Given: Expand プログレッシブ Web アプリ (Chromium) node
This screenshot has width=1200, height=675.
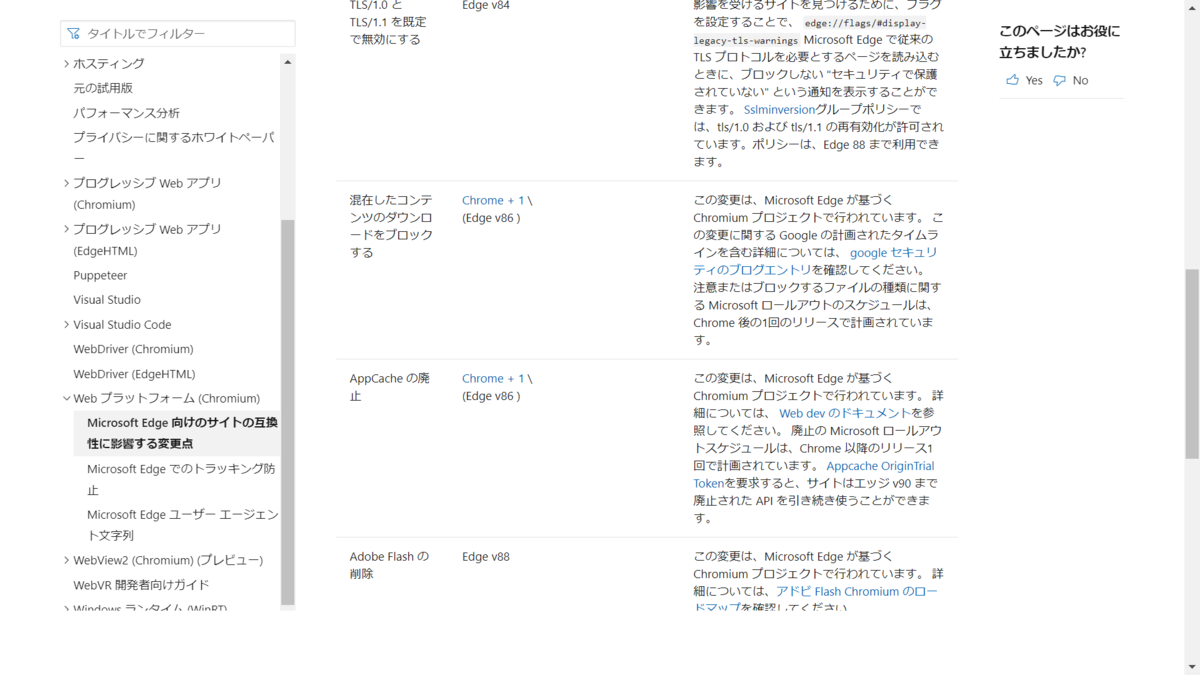Looking at the screenshot, I should (67, 183).
